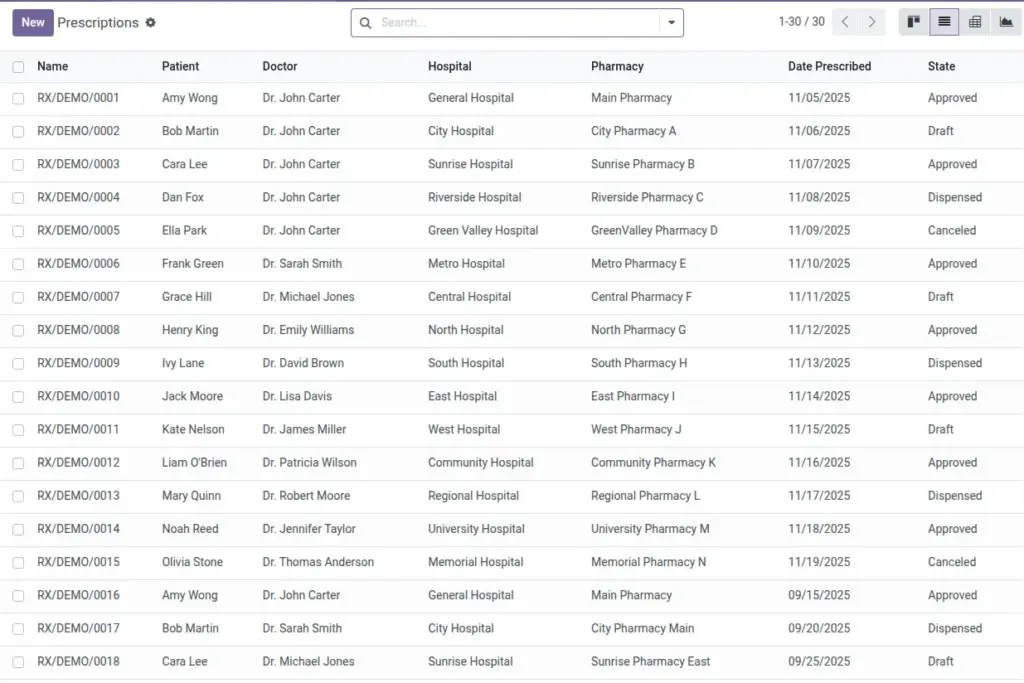Check the box for RX/DEMO/0001

point(18,99)
